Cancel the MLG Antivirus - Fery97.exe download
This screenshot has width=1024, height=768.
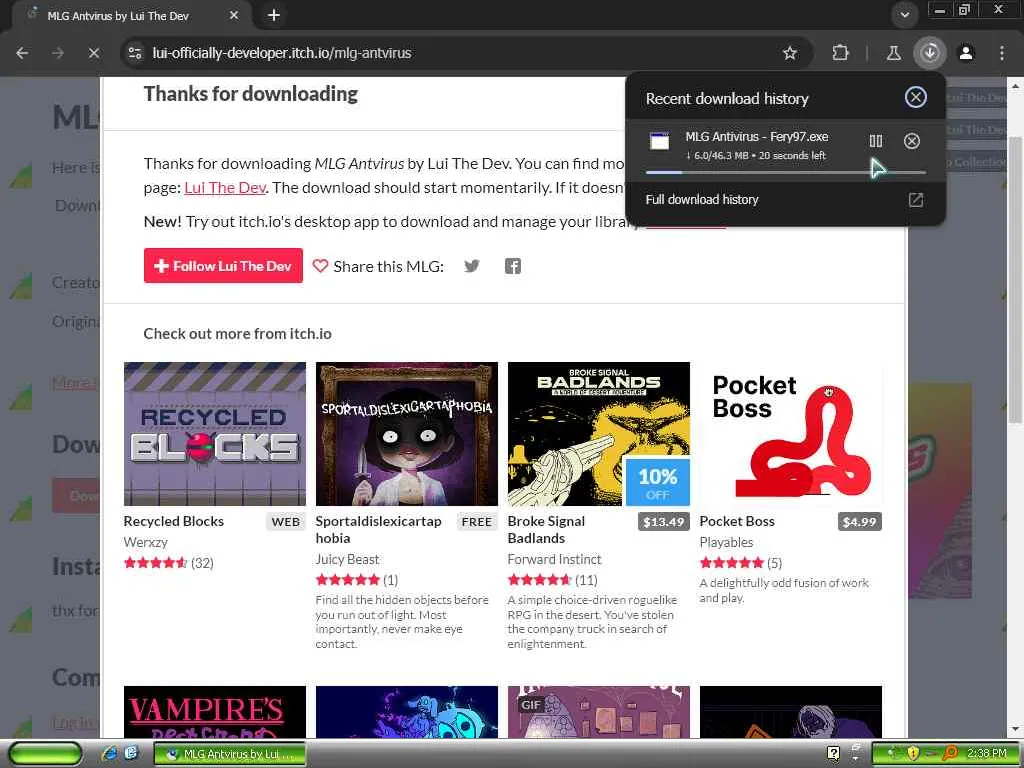pos(912,141)
